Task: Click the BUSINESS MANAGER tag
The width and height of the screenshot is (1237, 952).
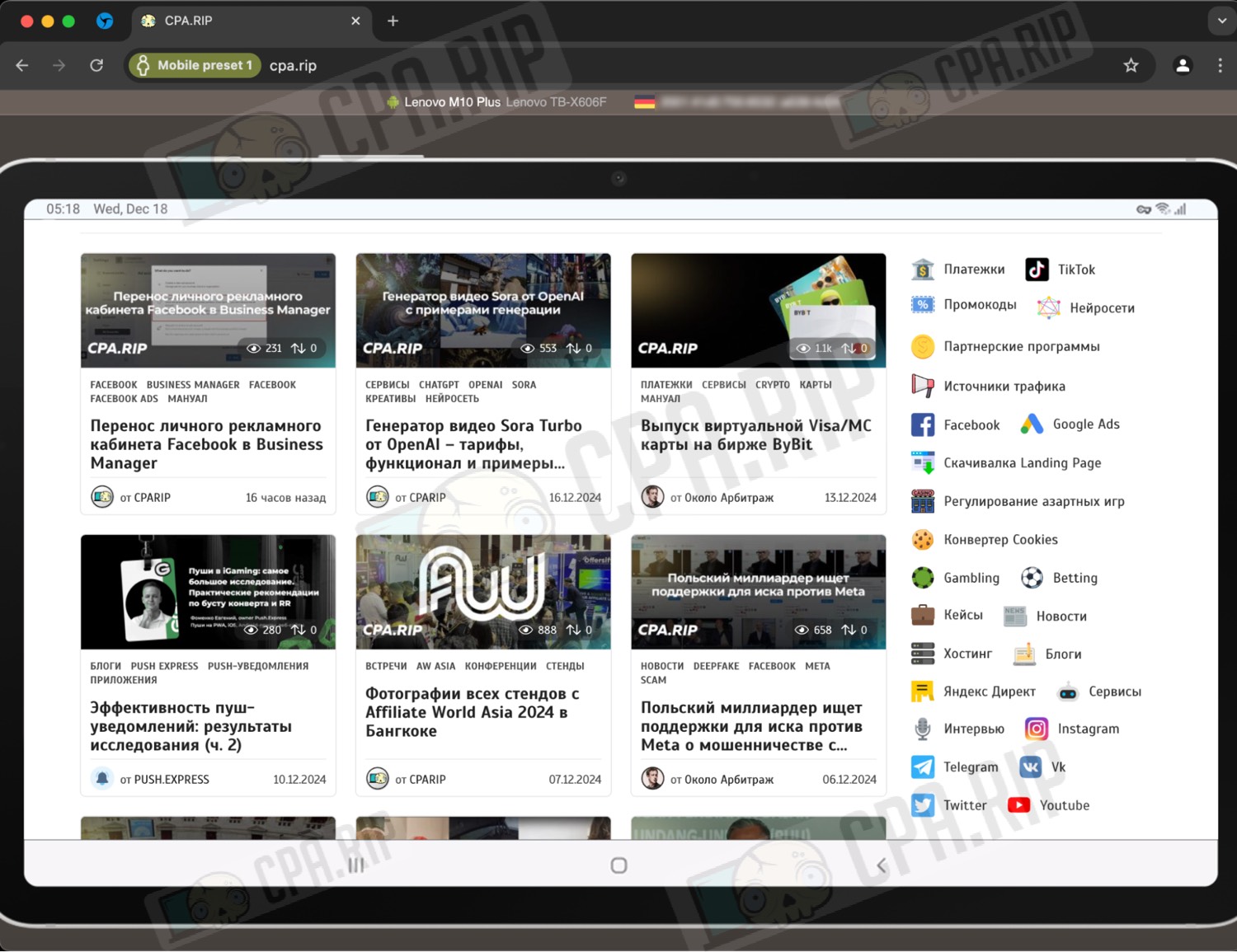Action: (193, 385)
